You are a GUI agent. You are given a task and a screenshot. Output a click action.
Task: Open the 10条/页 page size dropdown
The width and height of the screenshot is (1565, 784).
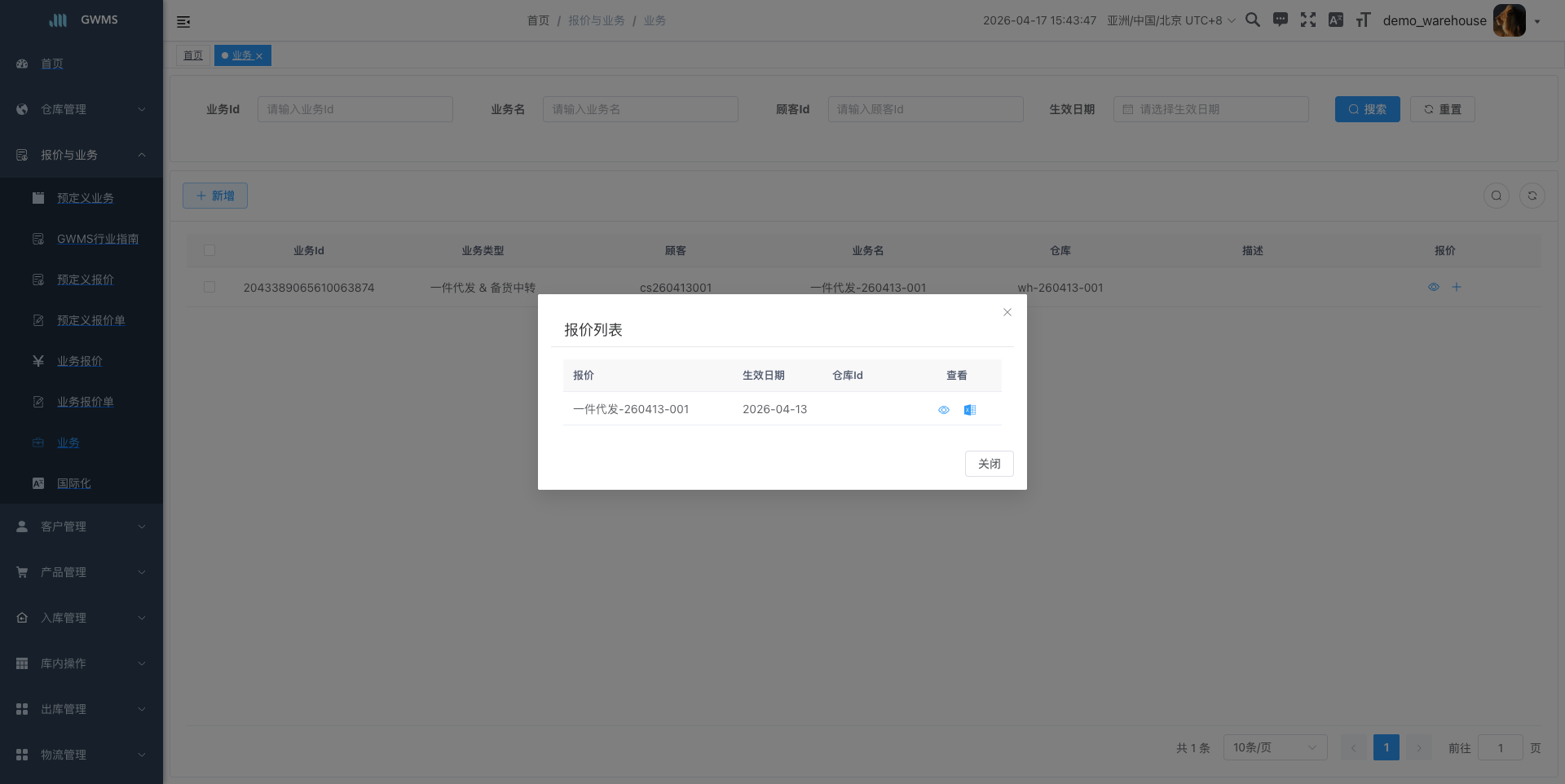pyautogui.click(x=1276, y=747)
